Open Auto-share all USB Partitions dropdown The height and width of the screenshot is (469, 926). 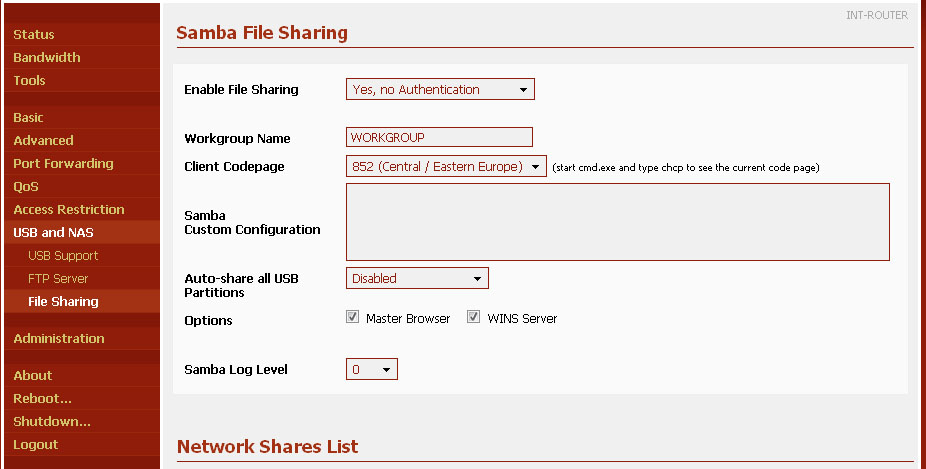[x=417, y=278]
